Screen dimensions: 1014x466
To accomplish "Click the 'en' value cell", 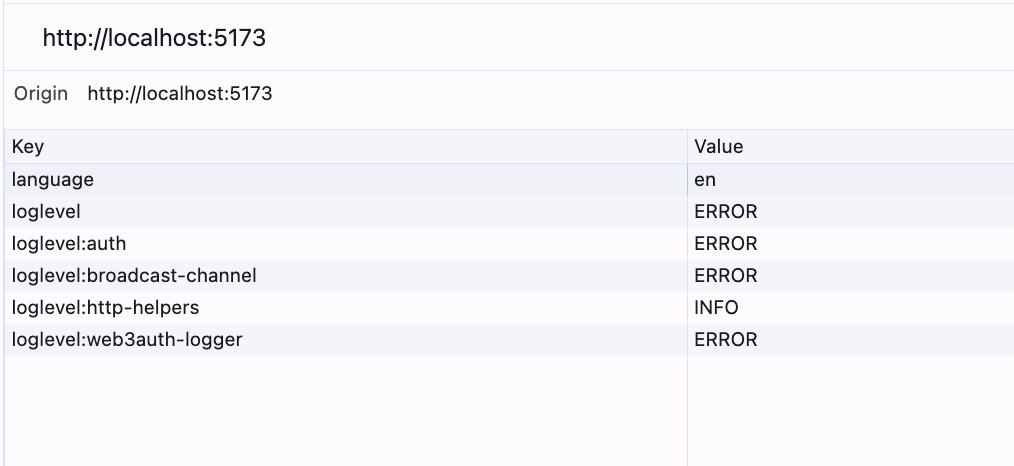I will tap(850, 180).
